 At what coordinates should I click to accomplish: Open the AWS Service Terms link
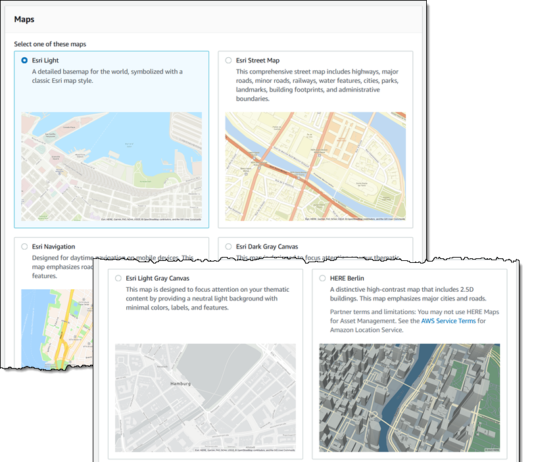[x=448, y=321]
